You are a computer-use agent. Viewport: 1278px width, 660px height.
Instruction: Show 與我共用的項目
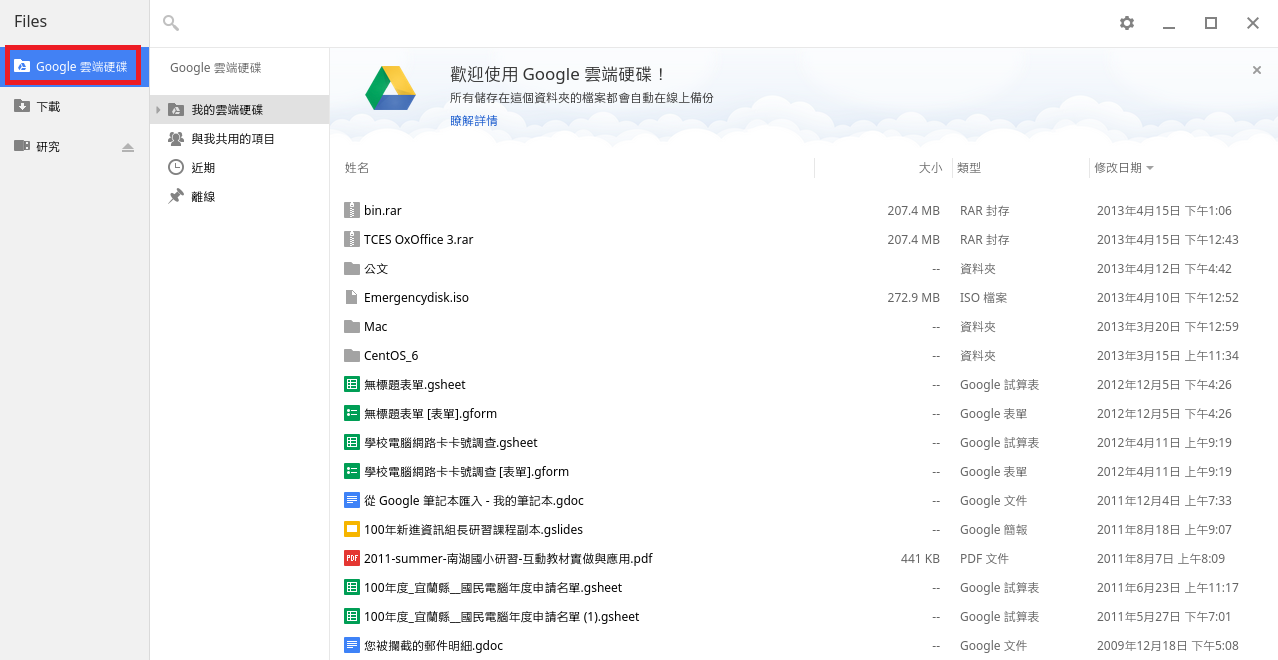[x=240, y=139]
